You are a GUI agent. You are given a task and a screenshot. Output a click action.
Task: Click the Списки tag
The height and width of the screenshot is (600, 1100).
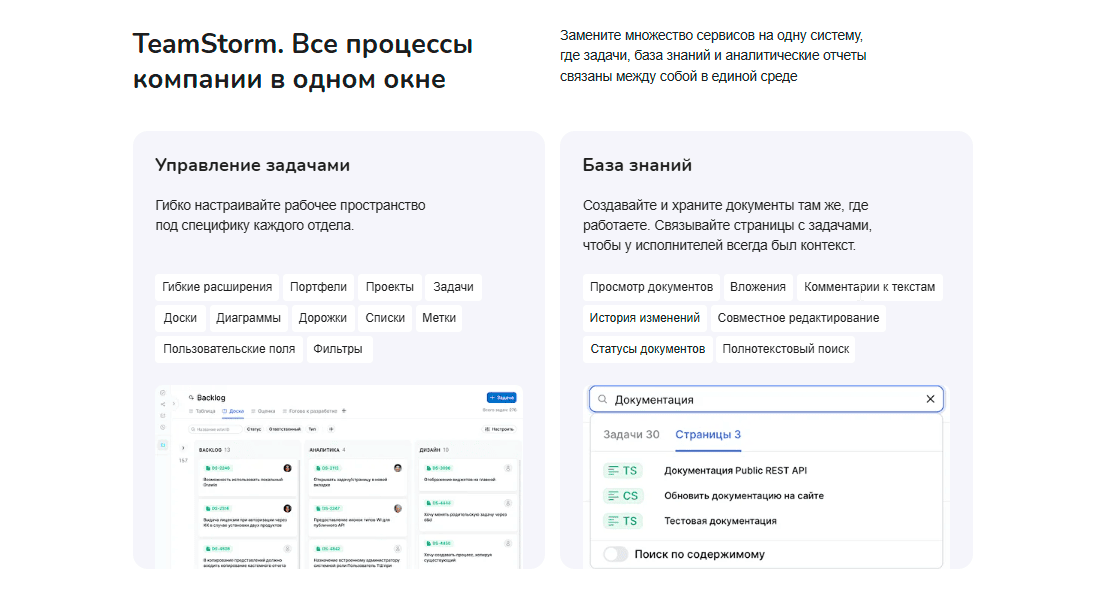385,318
